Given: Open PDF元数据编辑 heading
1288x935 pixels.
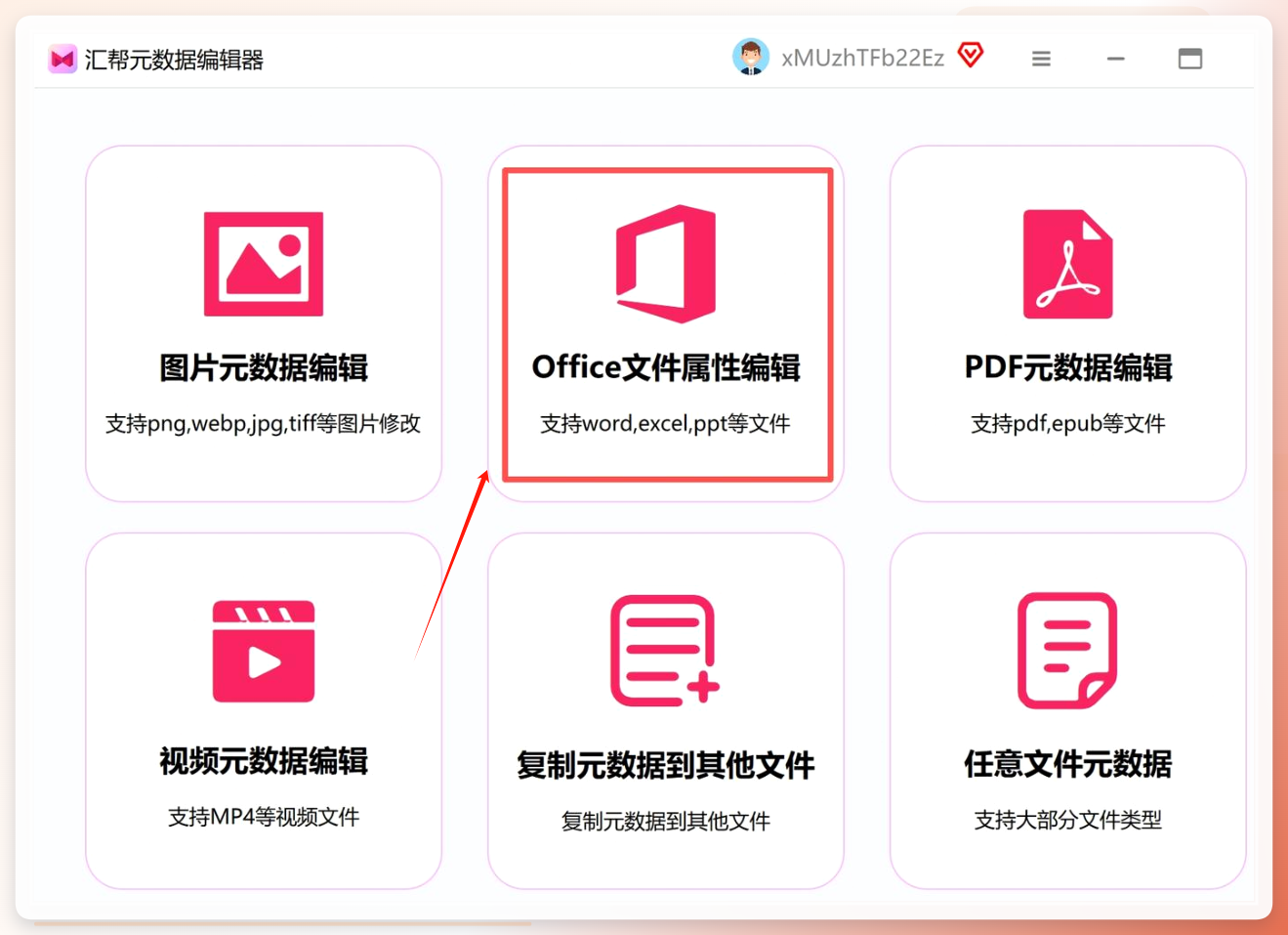Looking at the screenshot, I should pyautogui.click(x=1068, y=368).
